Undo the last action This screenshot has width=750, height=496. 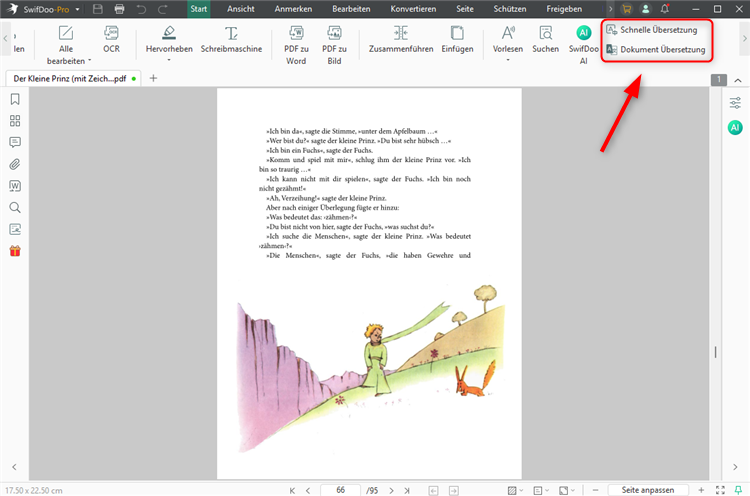pos(141,9)
